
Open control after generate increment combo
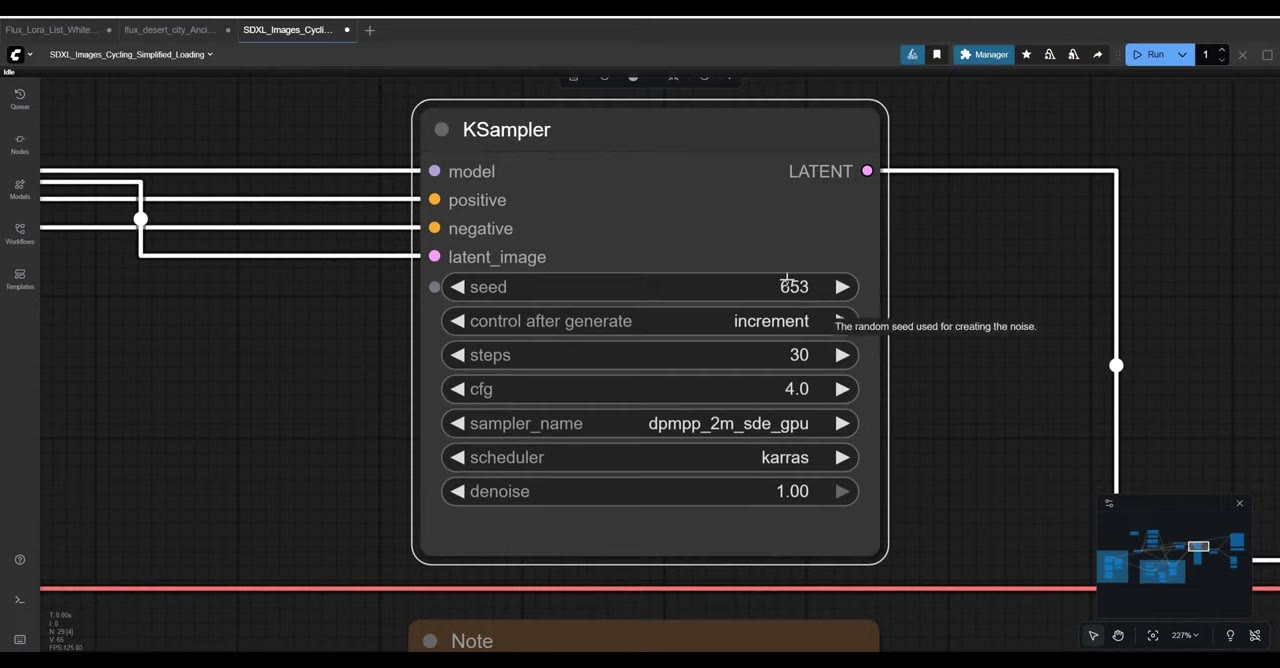(650, 321)
